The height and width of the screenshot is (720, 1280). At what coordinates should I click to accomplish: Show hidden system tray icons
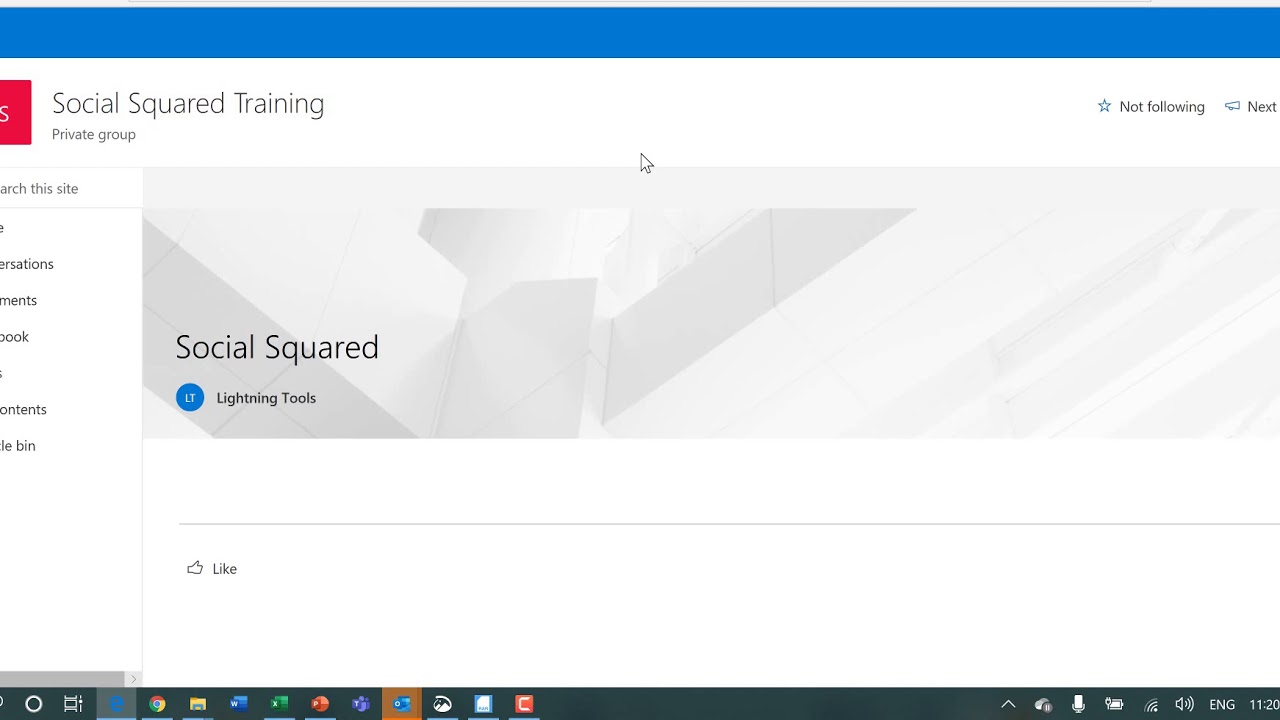click(1008, 704)
